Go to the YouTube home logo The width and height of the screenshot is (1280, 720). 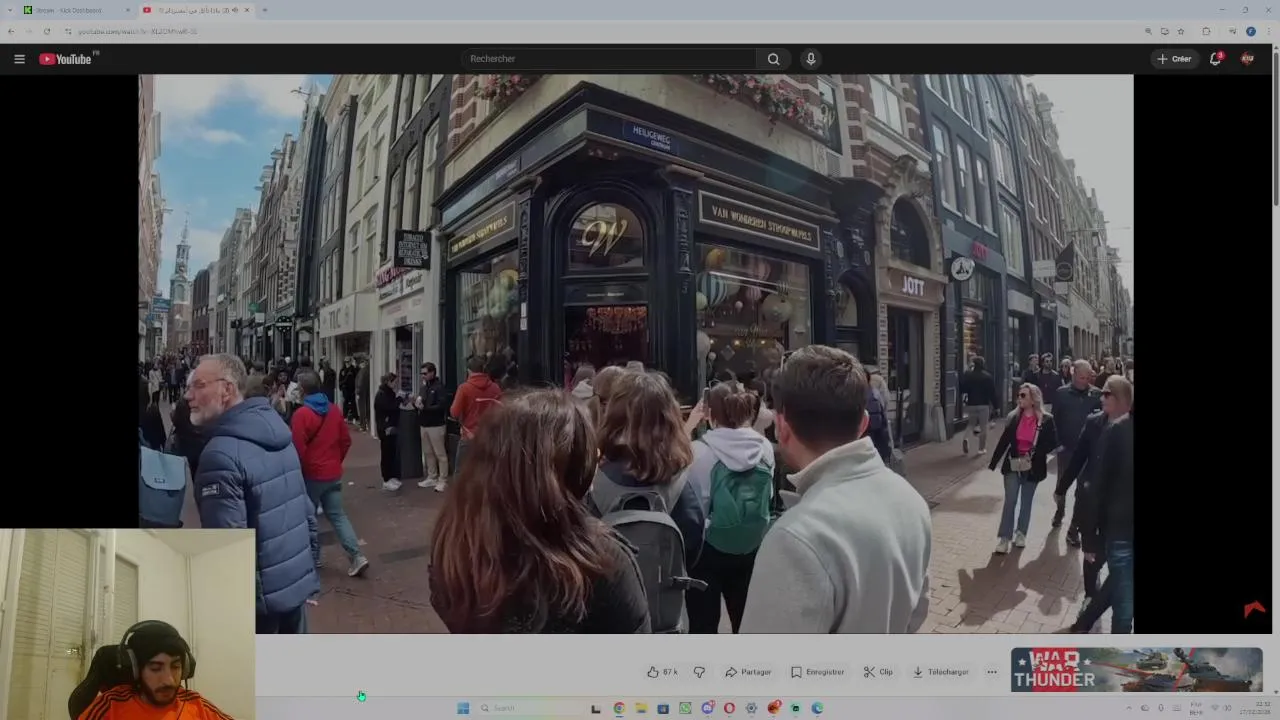66,59
